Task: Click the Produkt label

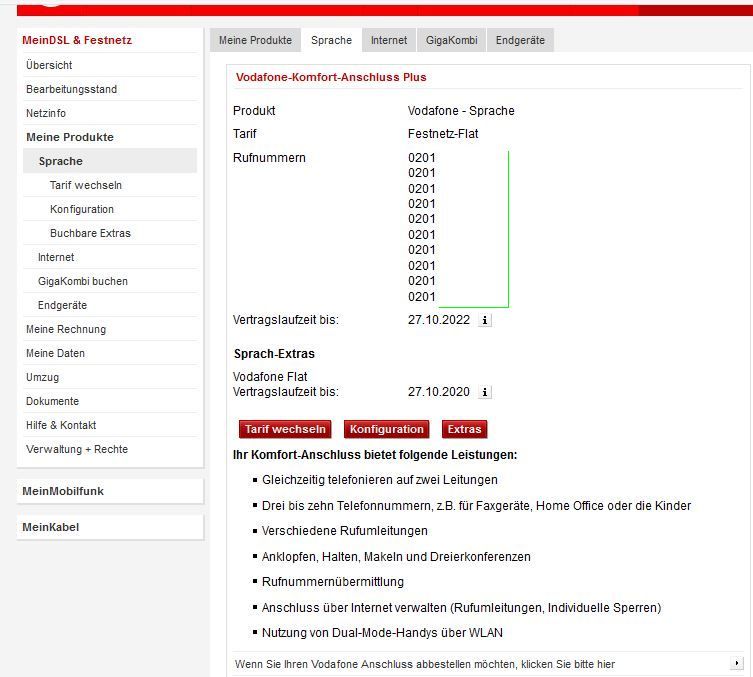Action: point(254,111)
